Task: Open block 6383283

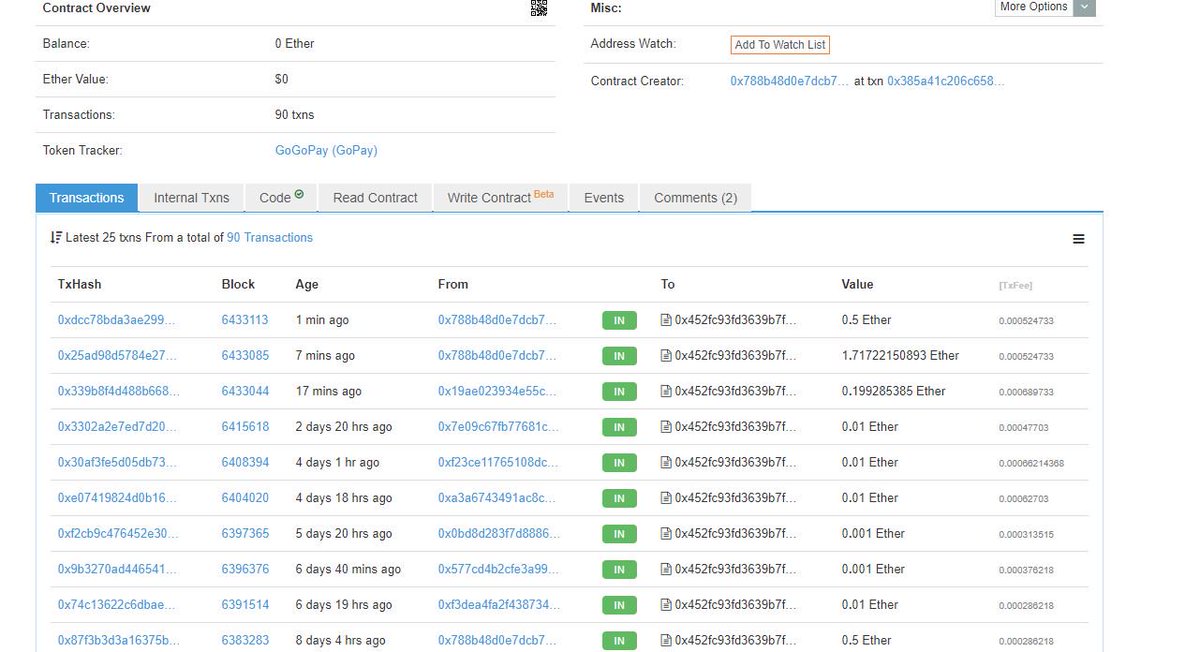Action: click(245, 640)
